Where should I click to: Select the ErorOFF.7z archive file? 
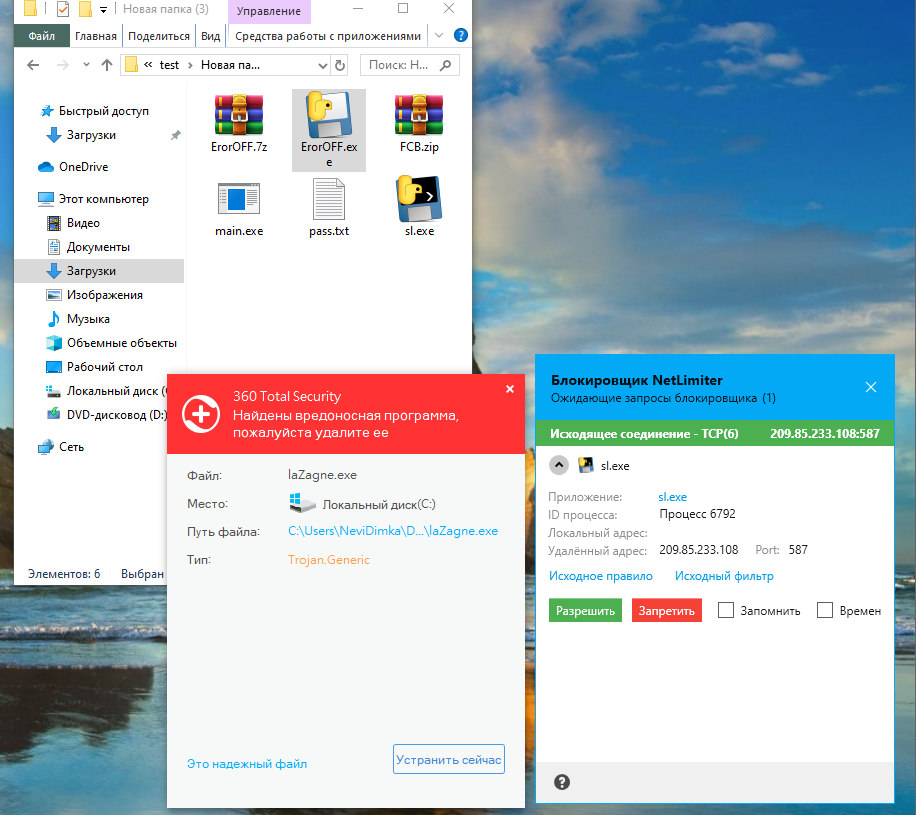click(x=239, y=124)
